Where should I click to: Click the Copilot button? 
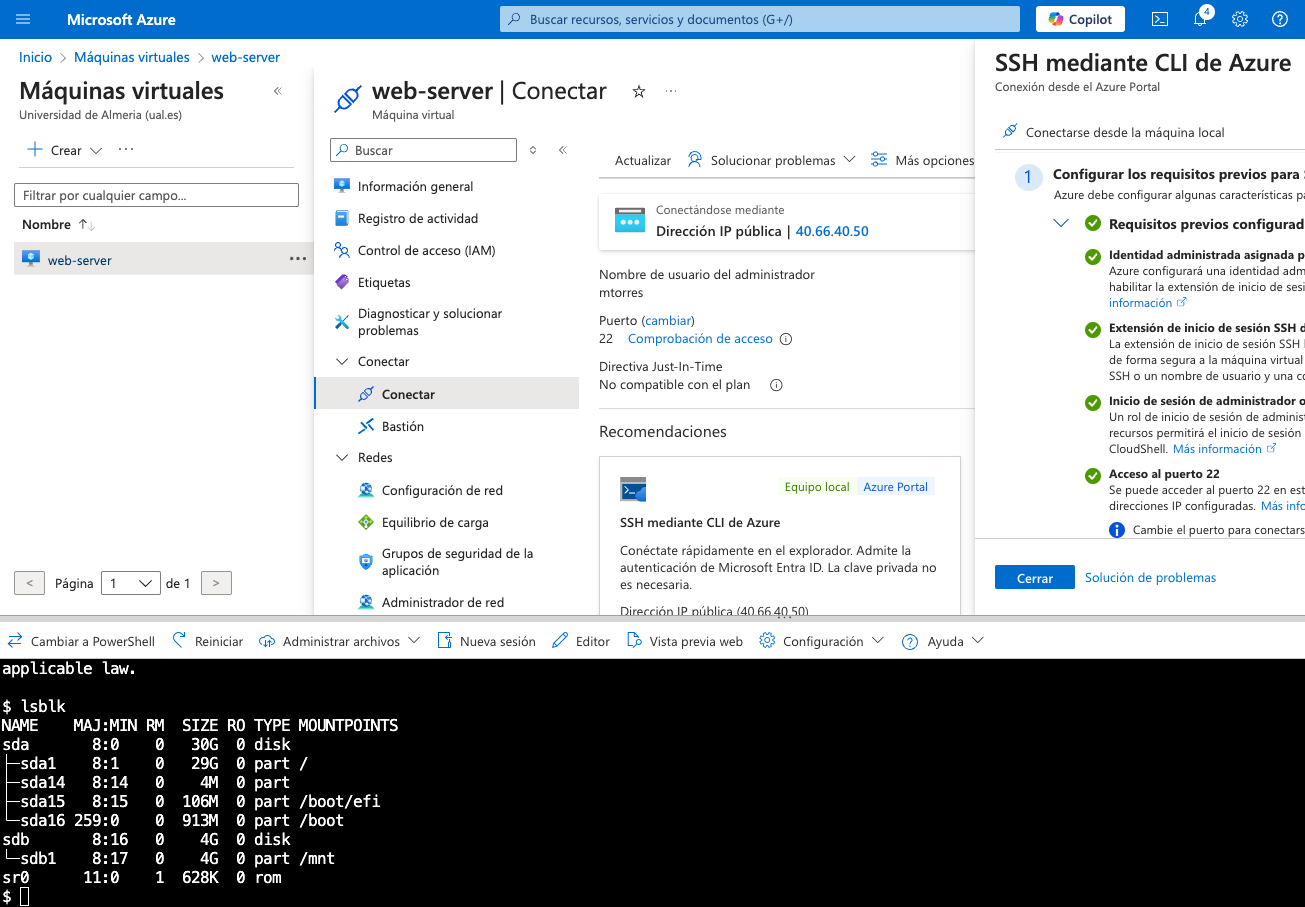click(x=1080, y=19)
